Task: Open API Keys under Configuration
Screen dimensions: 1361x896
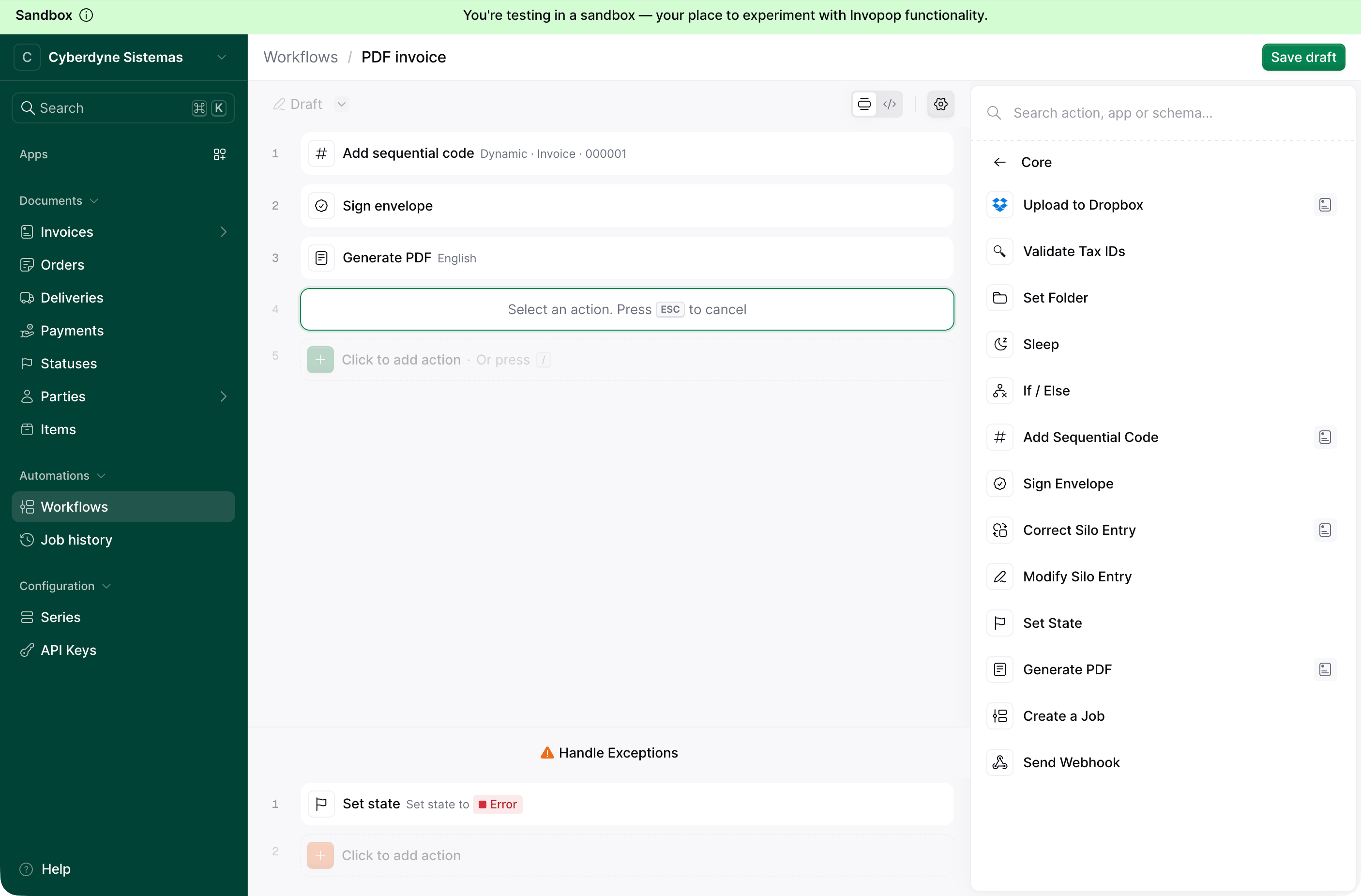Action: [123, 650]
